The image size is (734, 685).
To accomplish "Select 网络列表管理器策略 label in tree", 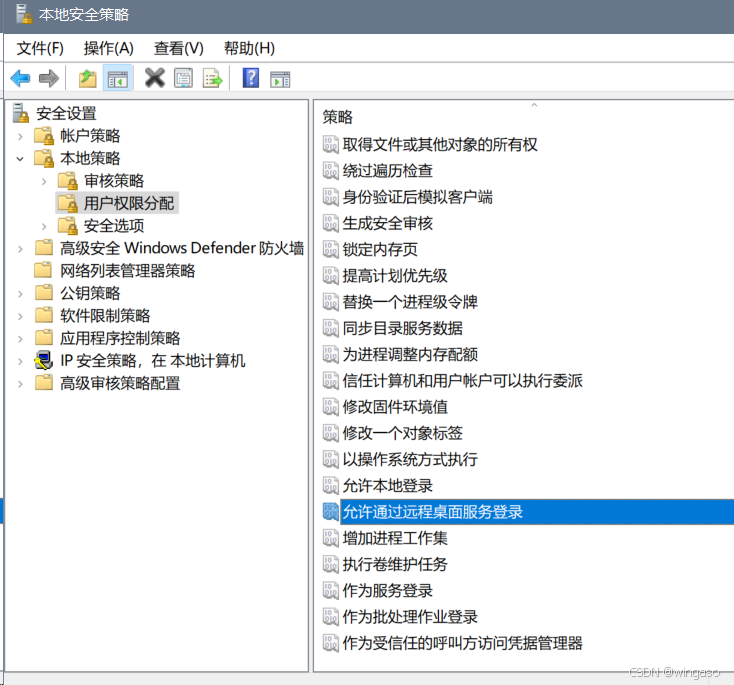I will pos(127,271).
